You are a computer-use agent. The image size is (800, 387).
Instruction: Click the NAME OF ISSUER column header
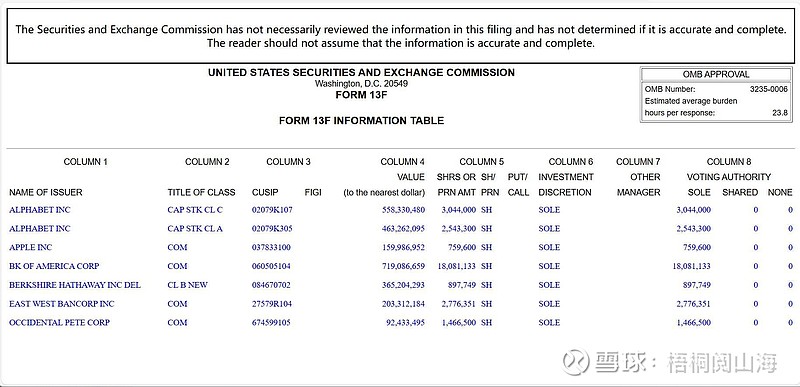pos(45,193)
